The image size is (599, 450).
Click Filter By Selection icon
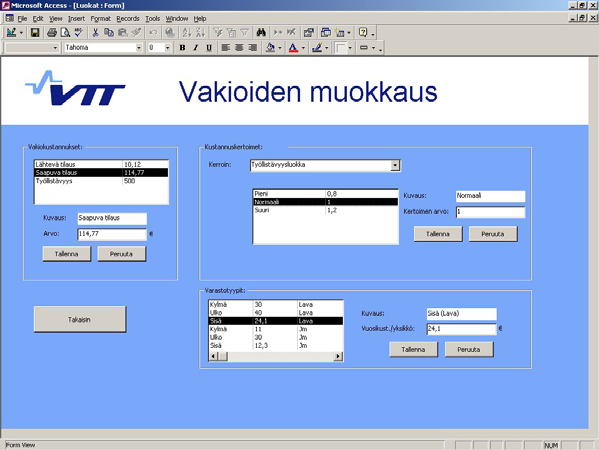tap(217, 32)
